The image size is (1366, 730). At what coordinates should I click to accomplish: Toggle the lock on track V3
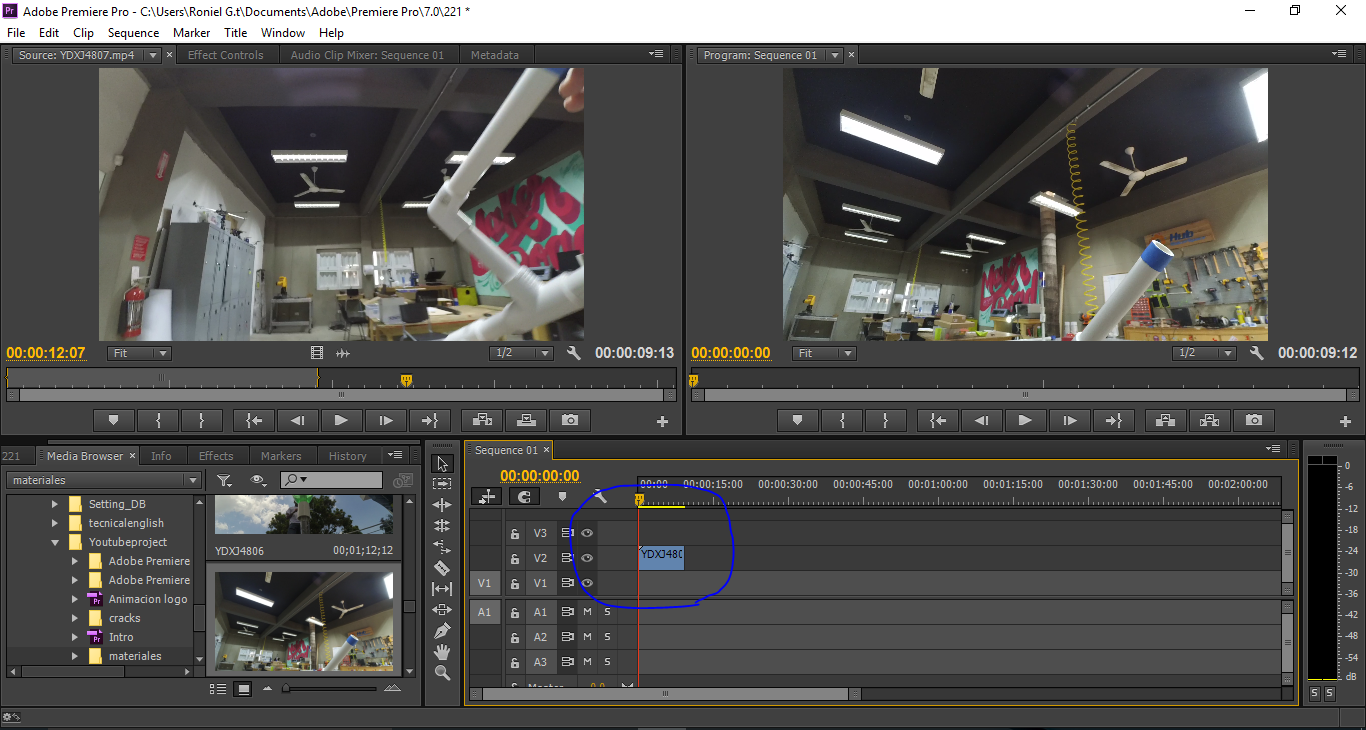[x=515, y=534]
